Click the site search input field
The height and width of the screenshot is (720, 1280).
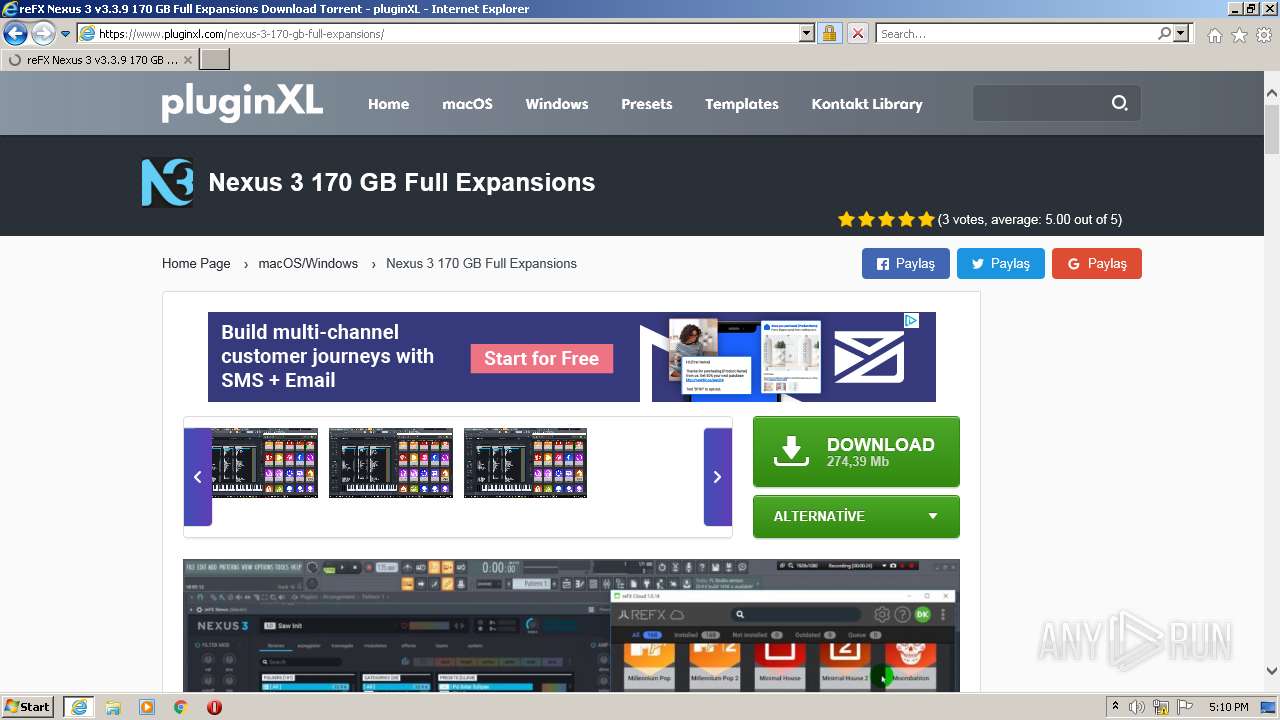(1040, 103)
